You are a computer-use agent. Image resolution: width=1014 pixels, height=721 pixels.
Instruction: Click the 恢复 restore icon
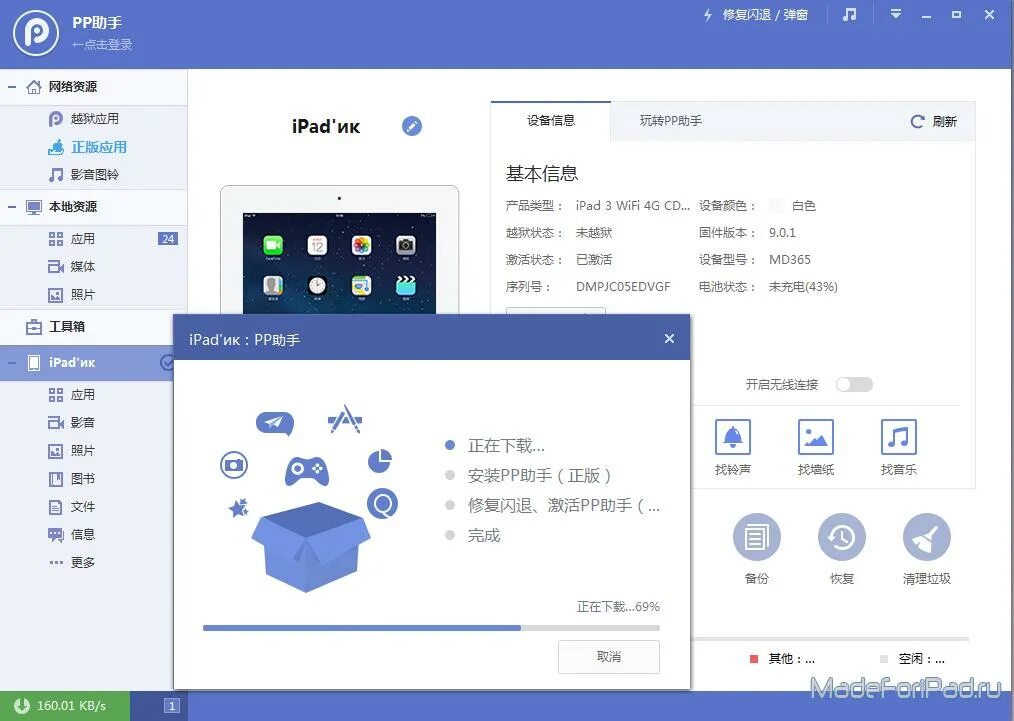(842, 537)
